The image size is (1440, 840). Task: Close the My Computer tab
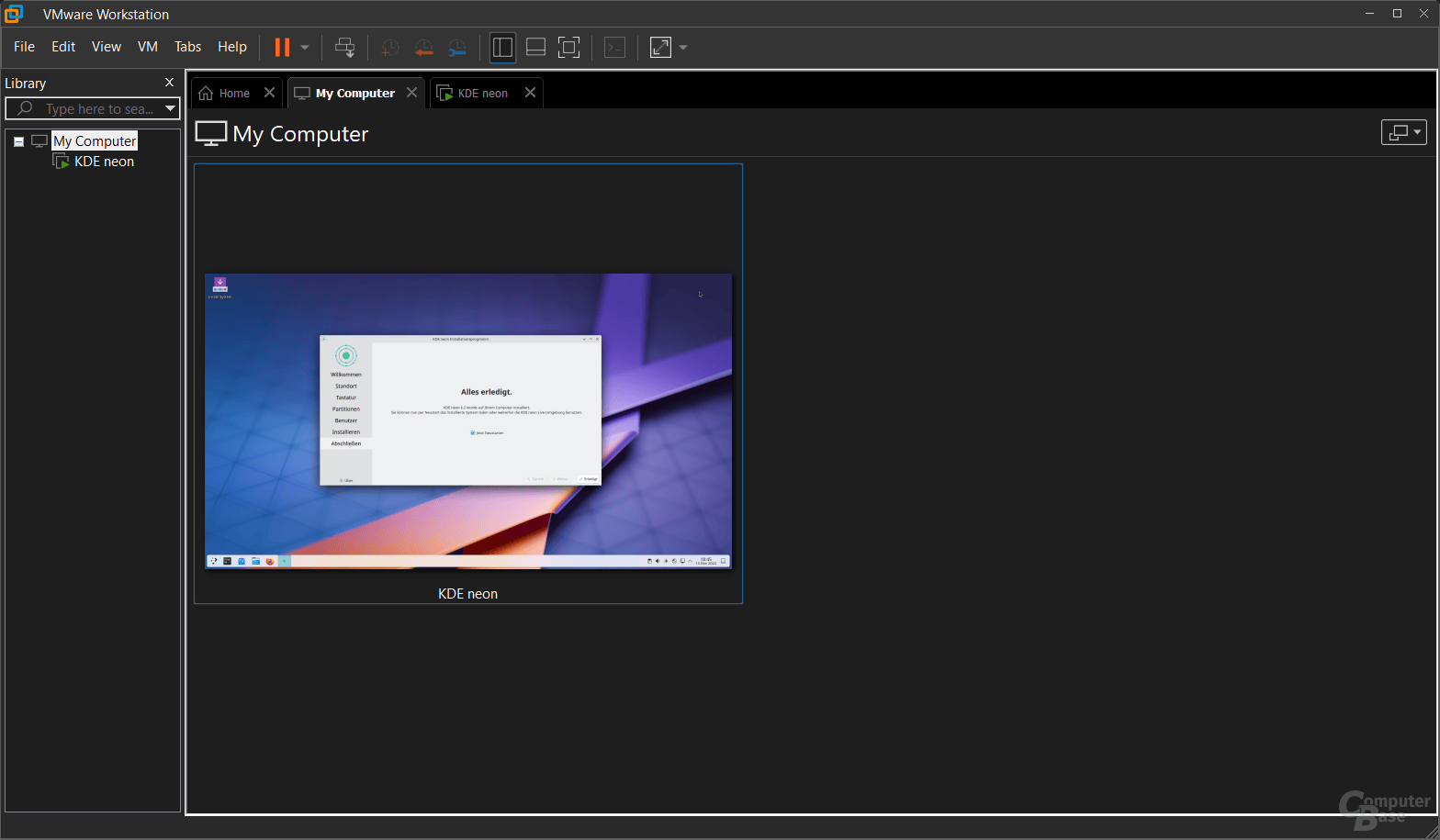(x=411, y=93)
